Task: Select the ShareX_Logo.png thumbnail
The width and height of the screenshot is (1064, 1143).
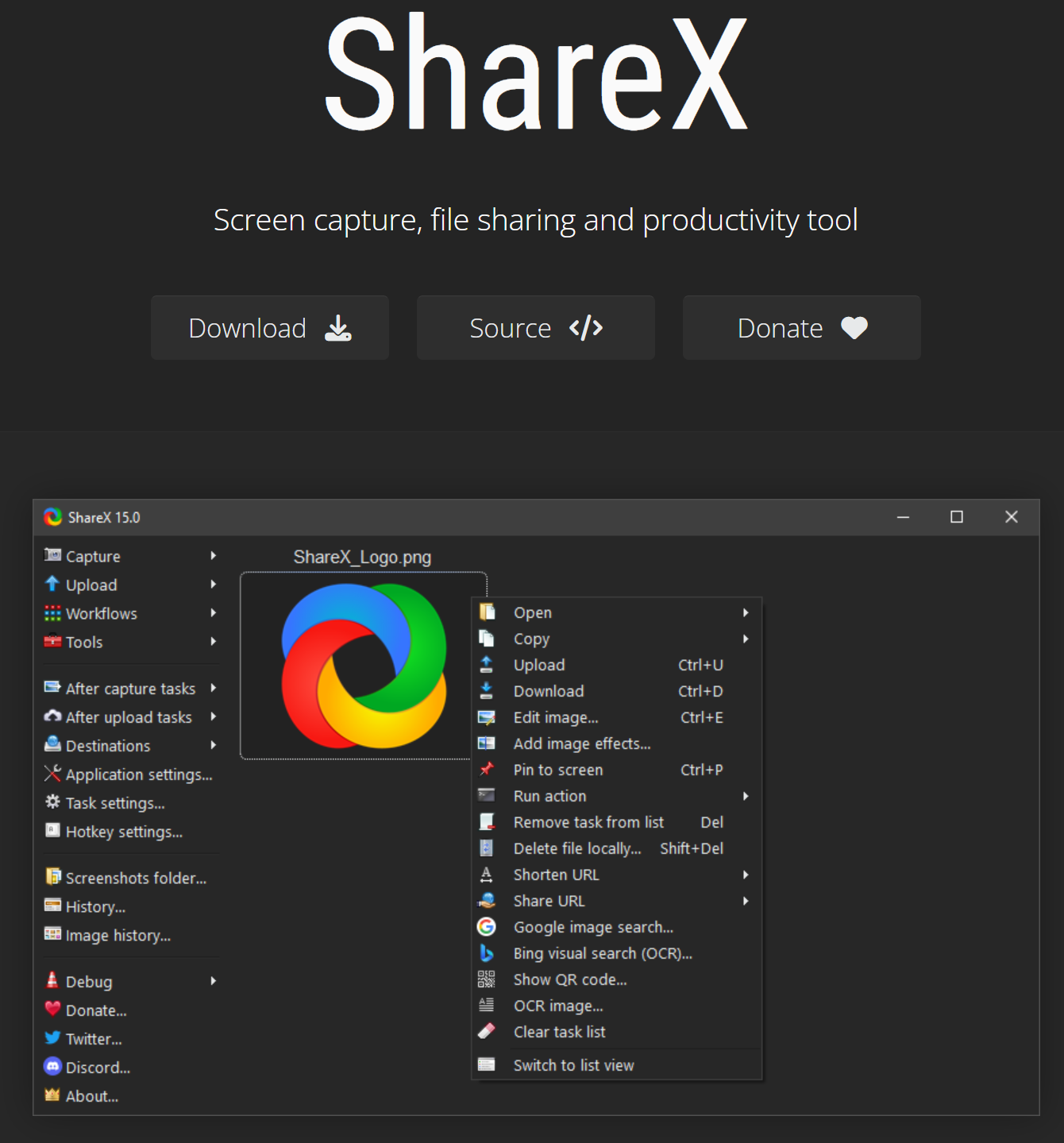Action: [x=363, y=666]
